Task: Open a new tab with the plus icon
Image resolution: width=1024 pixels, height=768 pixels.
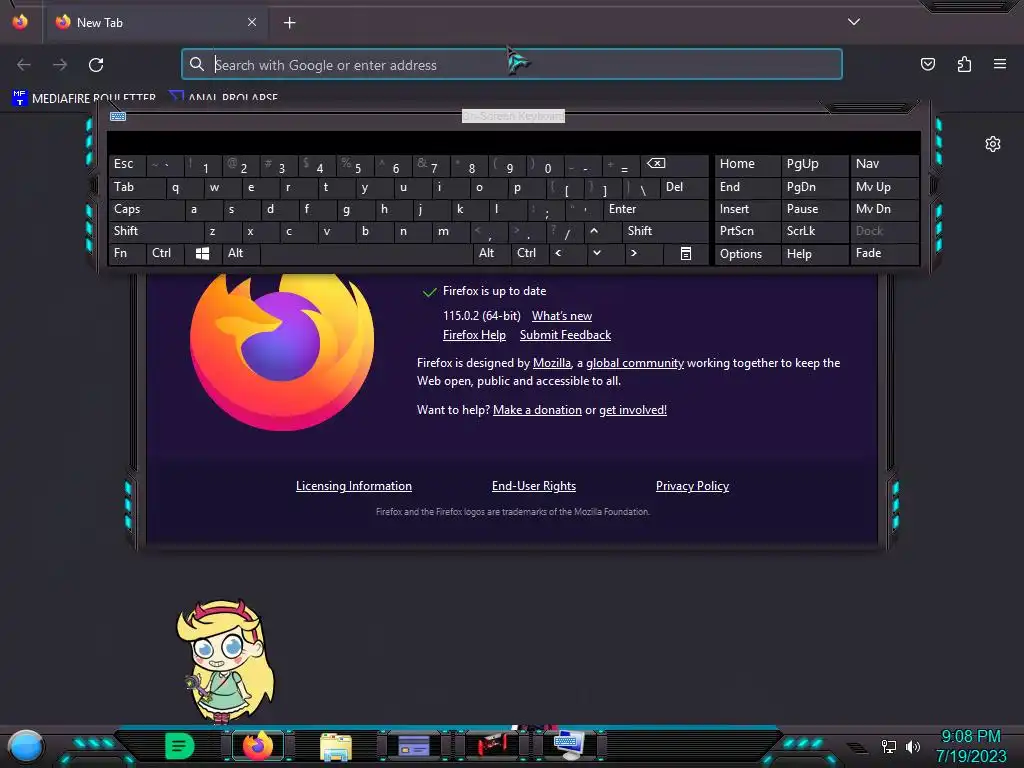Action: pyautogui.click(x=289, y=23)
